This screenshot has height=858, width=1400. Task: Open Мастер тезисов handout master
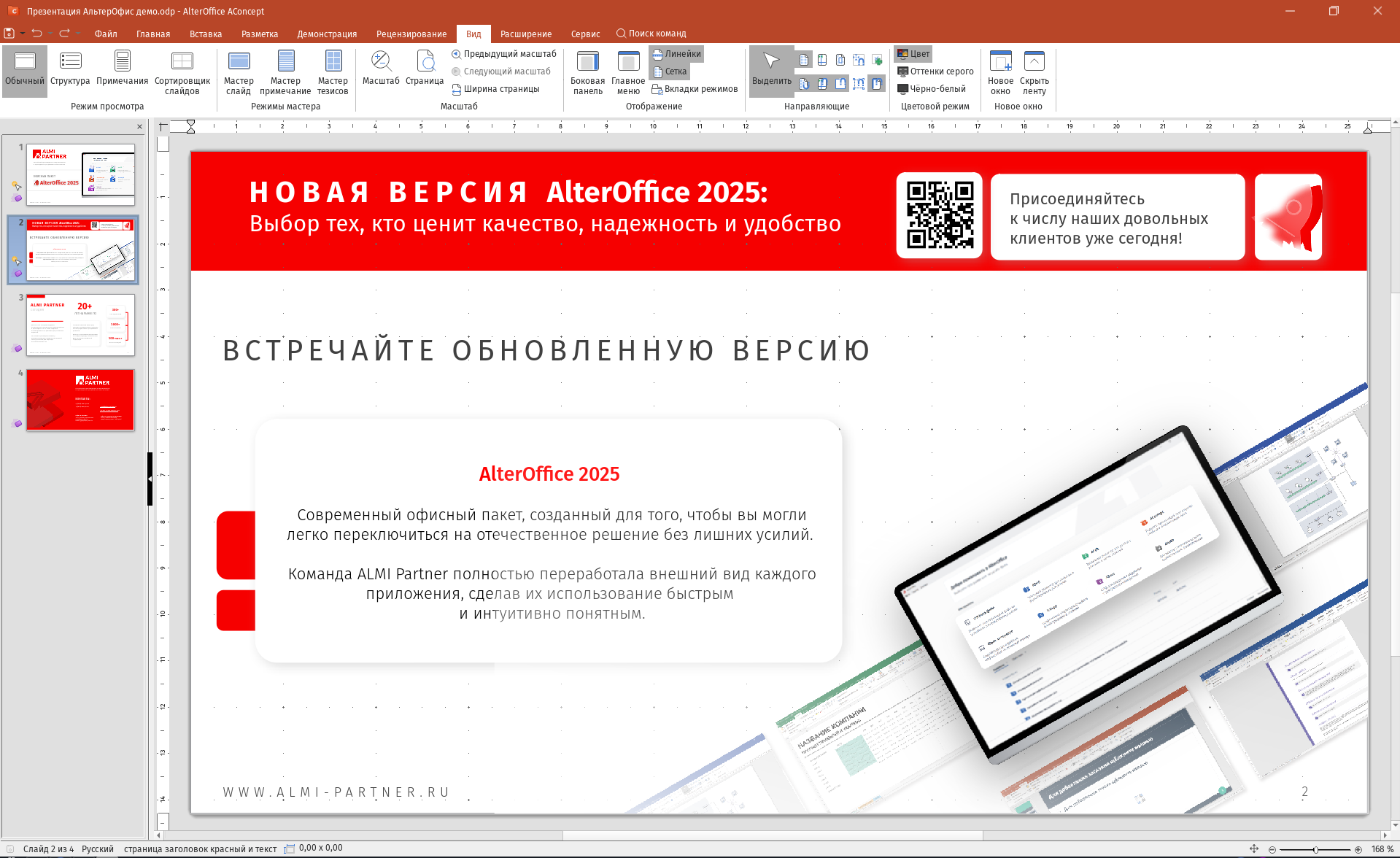[x=333, y=71]
